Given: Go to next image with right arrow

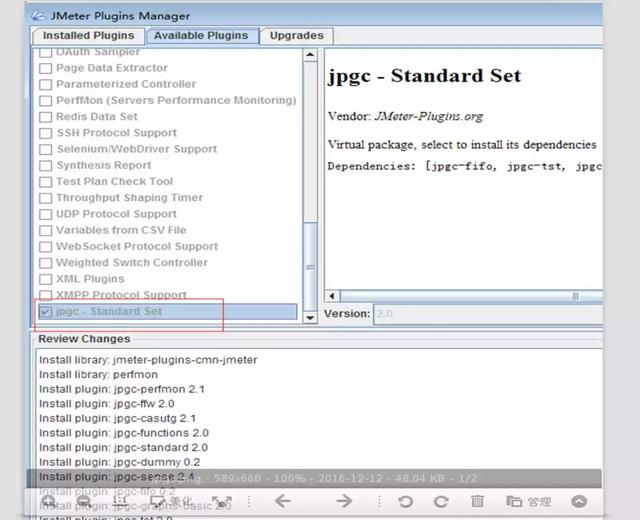Looking at the screenshot, I should click(344, 501).
